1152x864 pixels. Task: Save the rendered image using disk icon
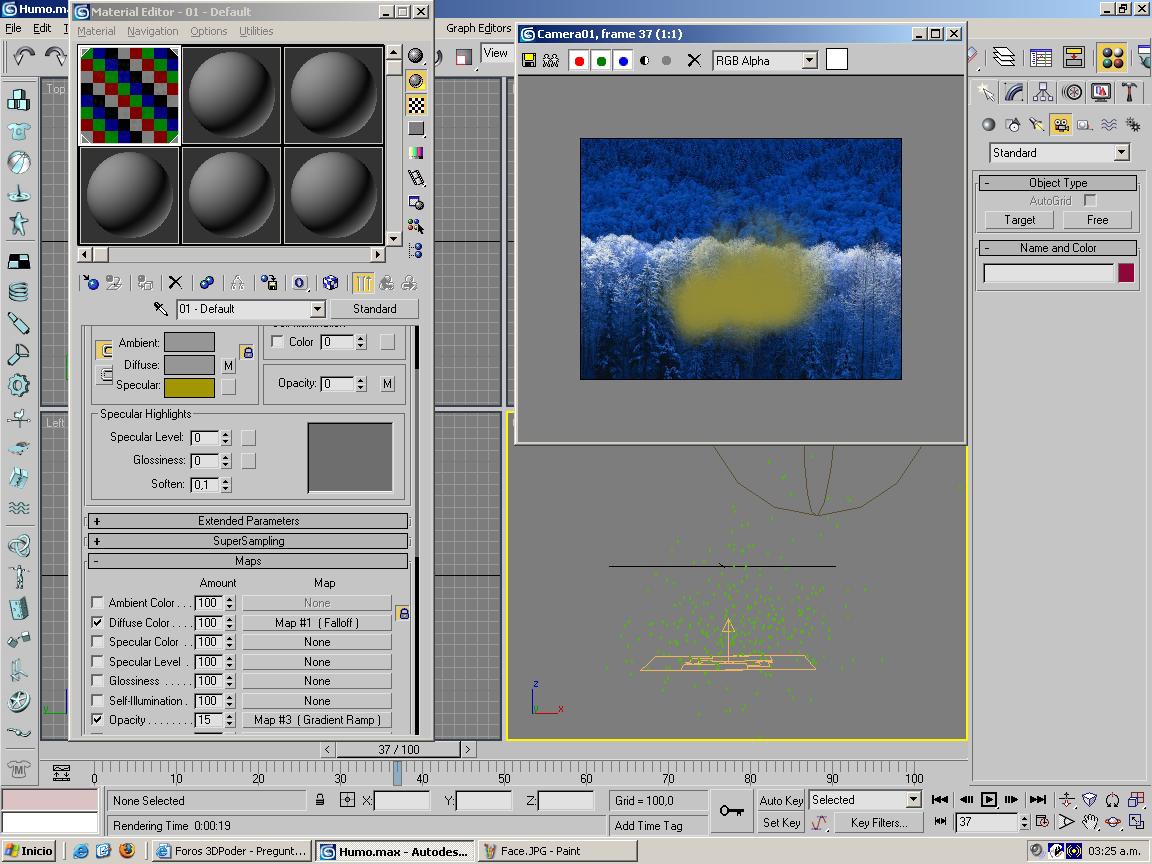[528, 61]
